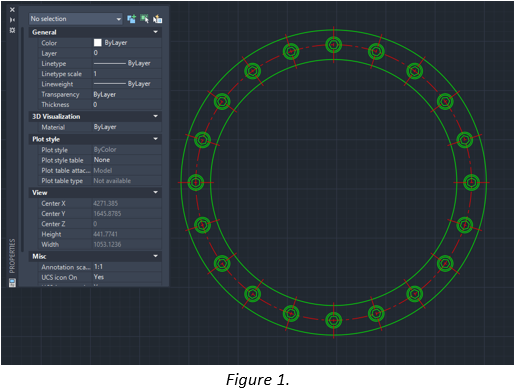Click the PROPERTIES vertical title label
Viewport: 514px width, 389px height.
point(12,256)
